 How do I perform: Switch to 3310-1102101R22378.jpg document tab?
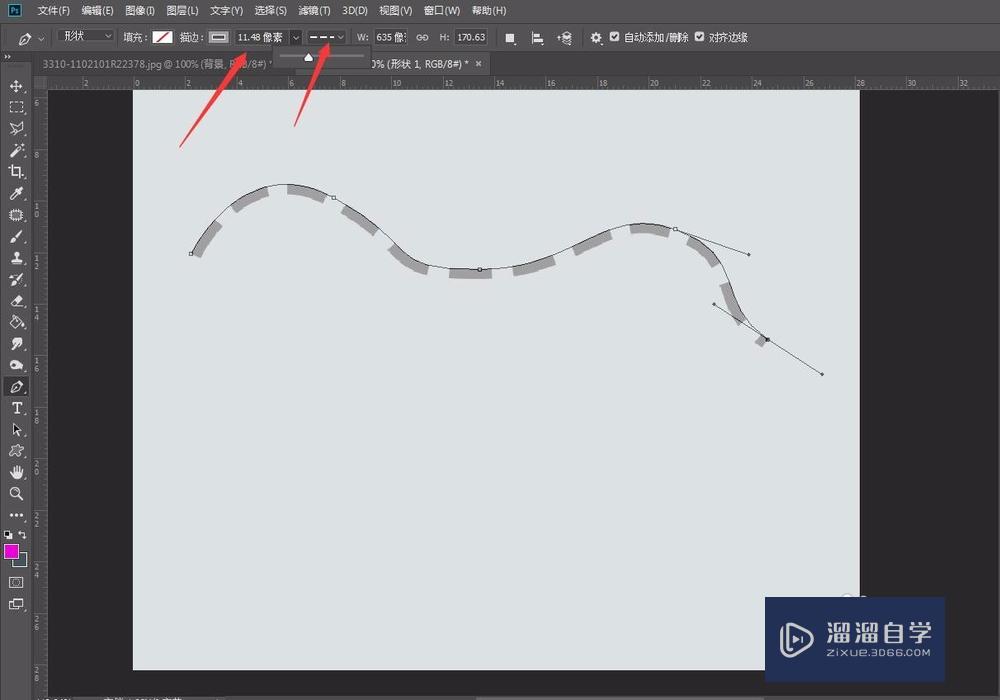158,64
